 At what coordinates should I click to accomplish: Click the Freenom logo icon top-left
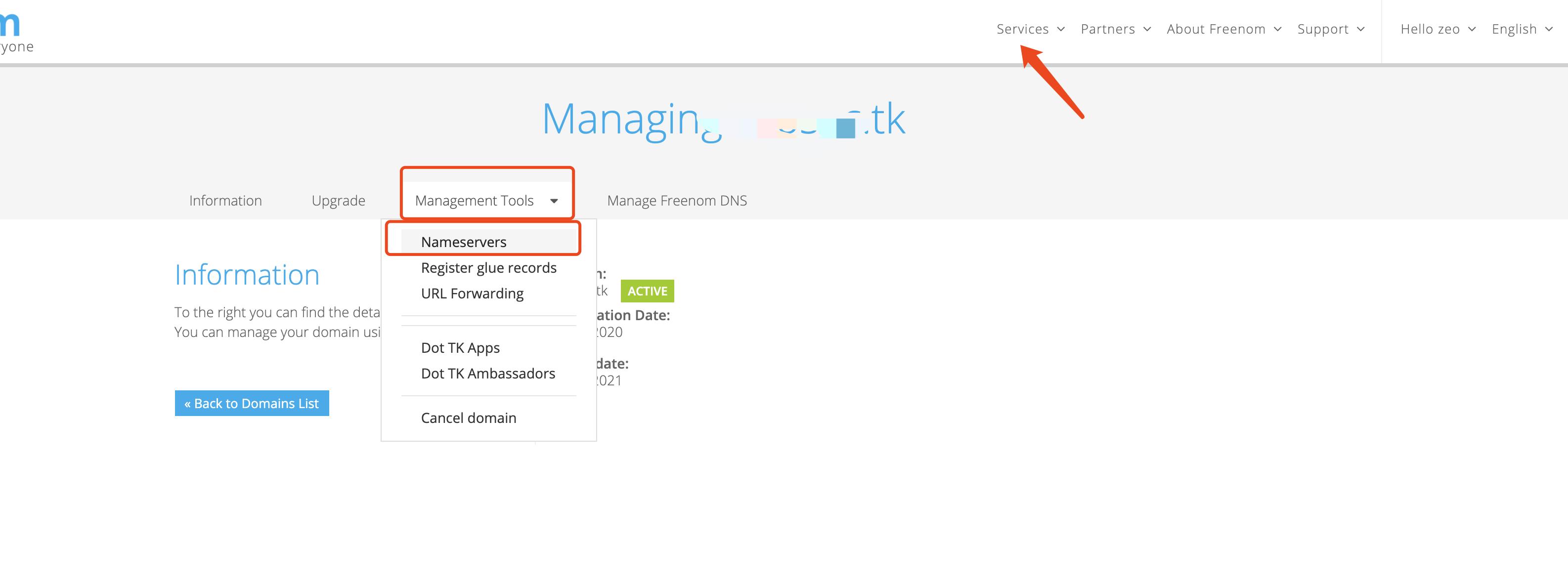(10, 20)
